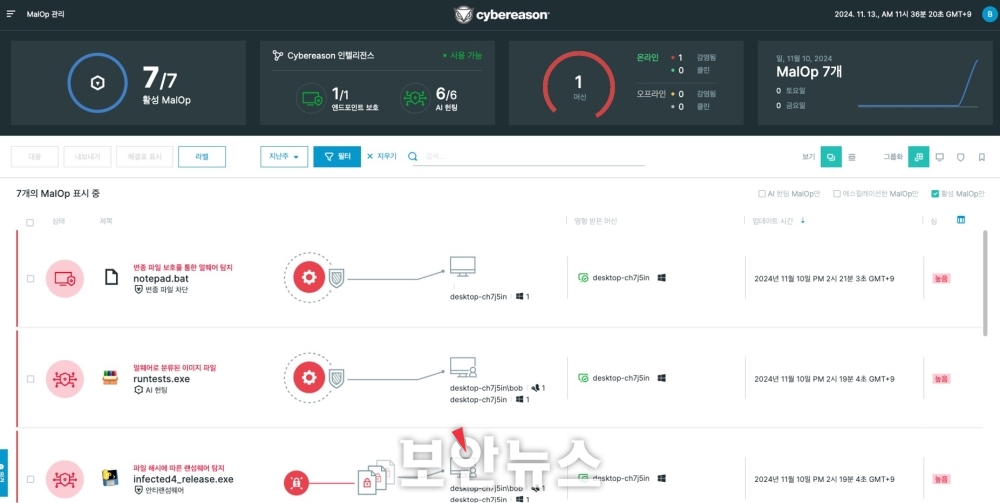Click the MalOp list vertical scrollbar
Viewport: 1000px width, 503px height.
[x=985, y=284]
